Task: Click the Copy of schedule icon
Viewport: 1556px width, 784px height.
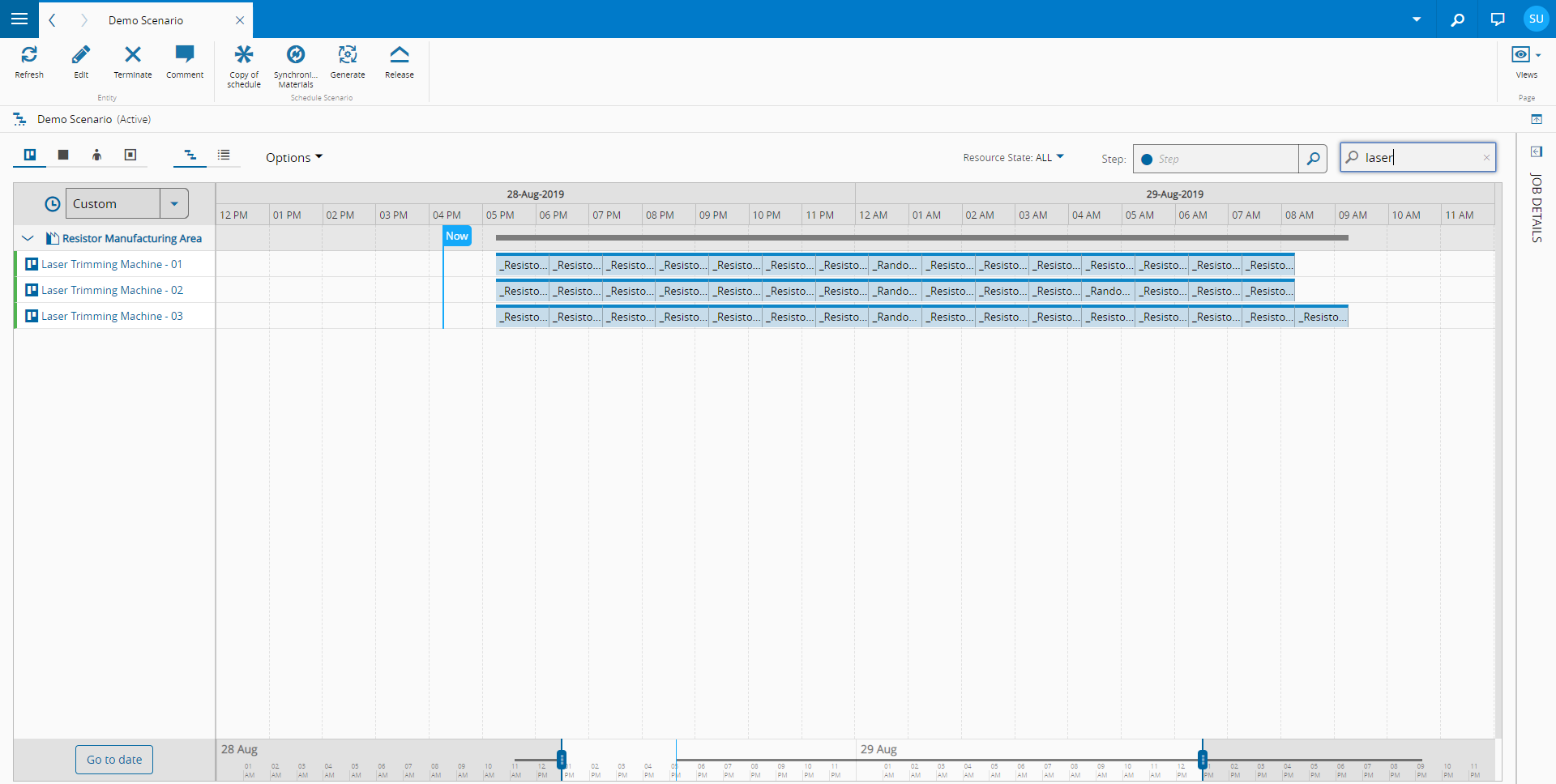Action: pos(244,55)
